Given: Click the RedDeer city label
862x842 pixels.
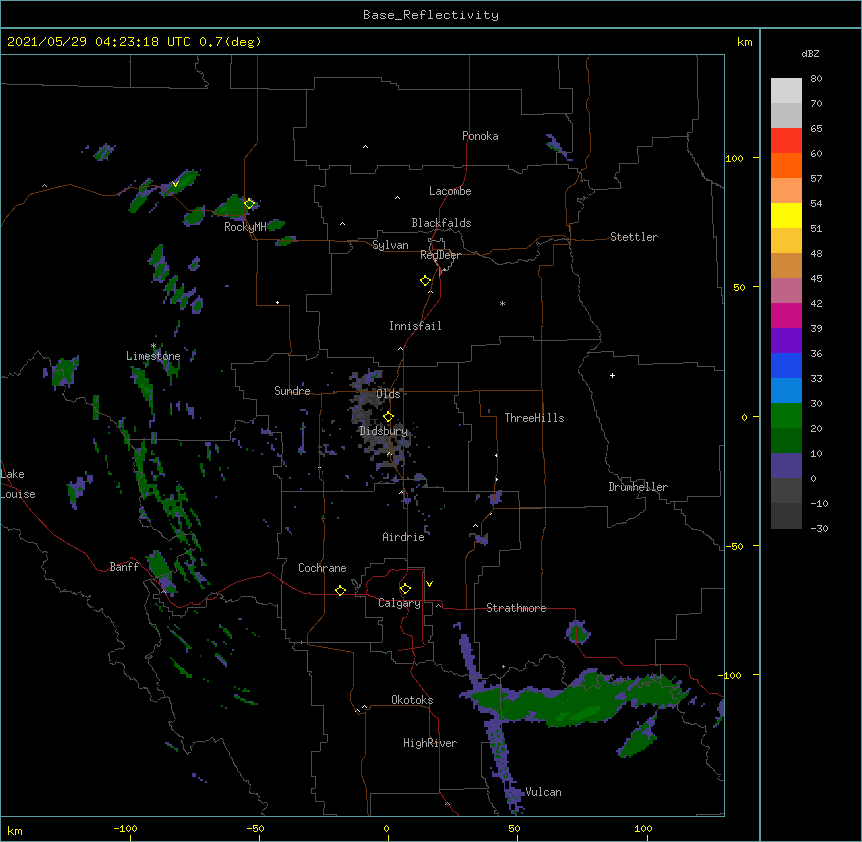Looking at the screenshot, I should (440, 255).
